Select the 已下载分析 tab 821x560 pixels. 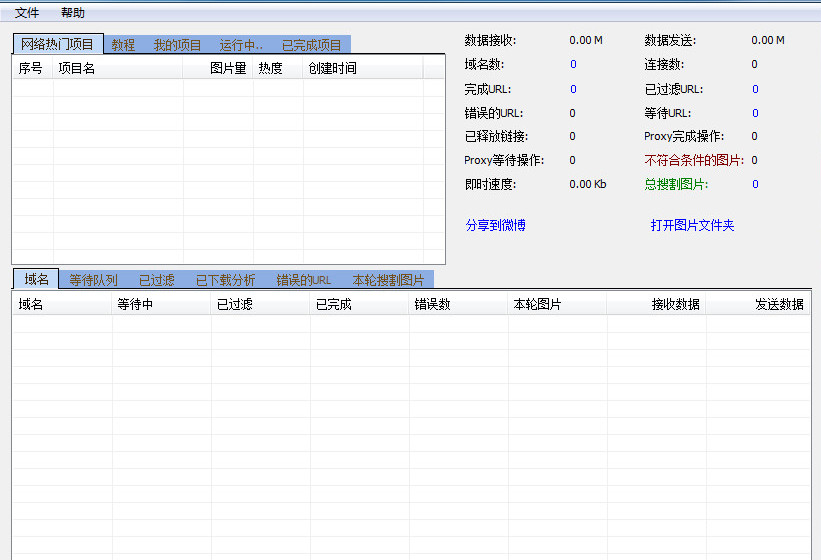pyautogui.click(x=226, y=280)
